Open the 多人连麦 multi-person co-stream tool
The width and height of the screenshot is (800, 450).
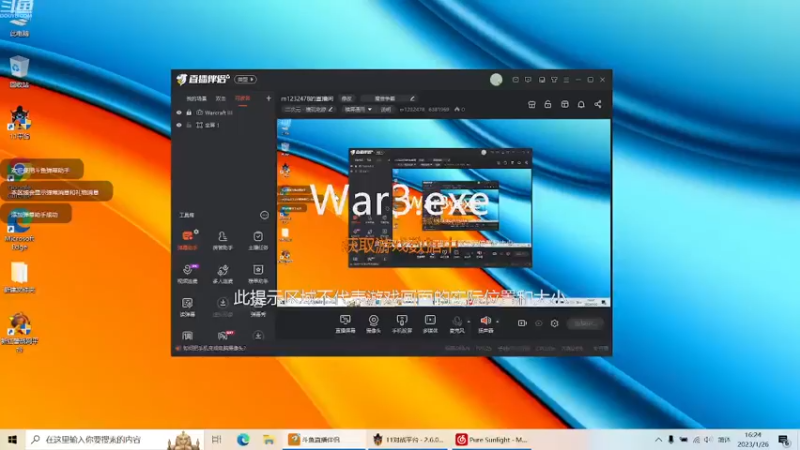222,274
